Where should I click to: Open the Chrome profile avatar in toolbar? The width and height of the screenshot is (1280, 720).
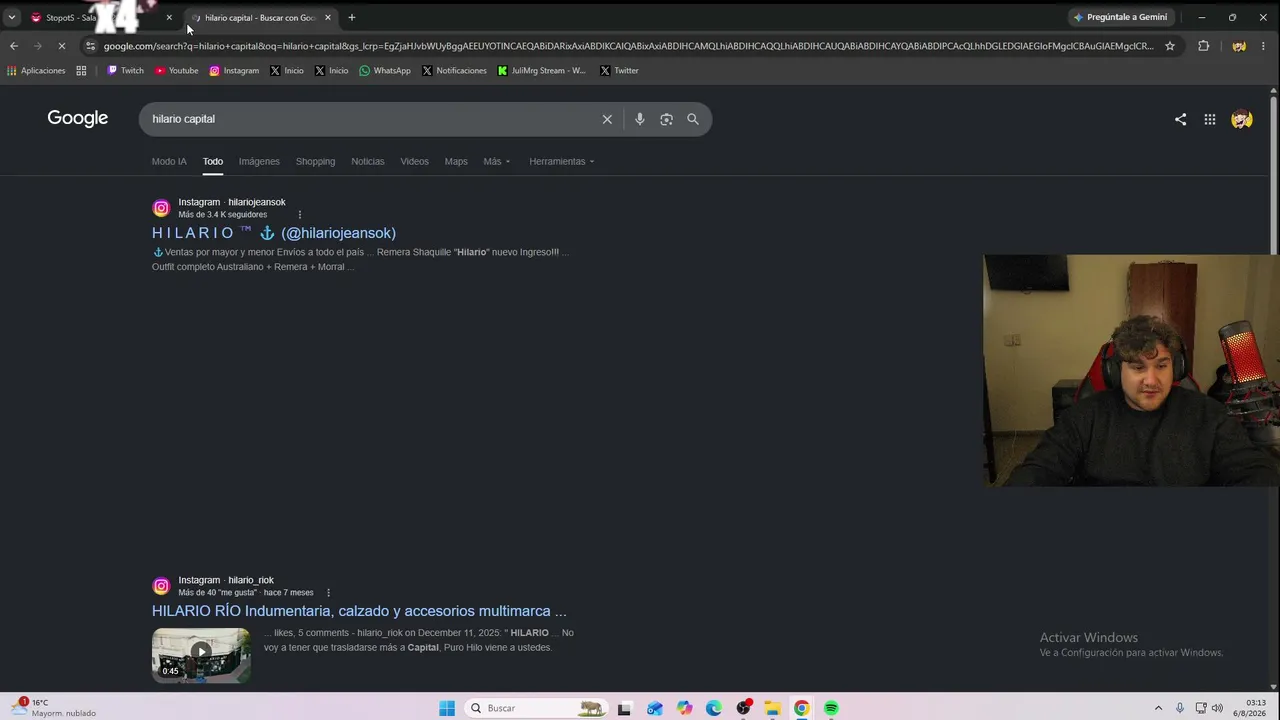(x=1239, y=46)
